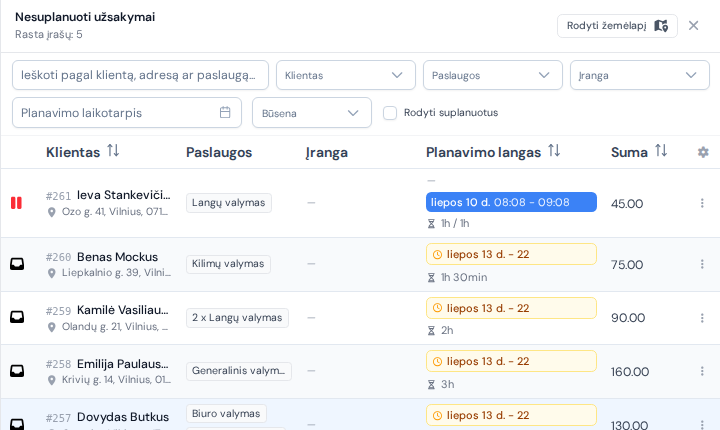Viewport: 720px width, 430px height.
Task: Sort by Suma column arrows
Action: point(661,151)
